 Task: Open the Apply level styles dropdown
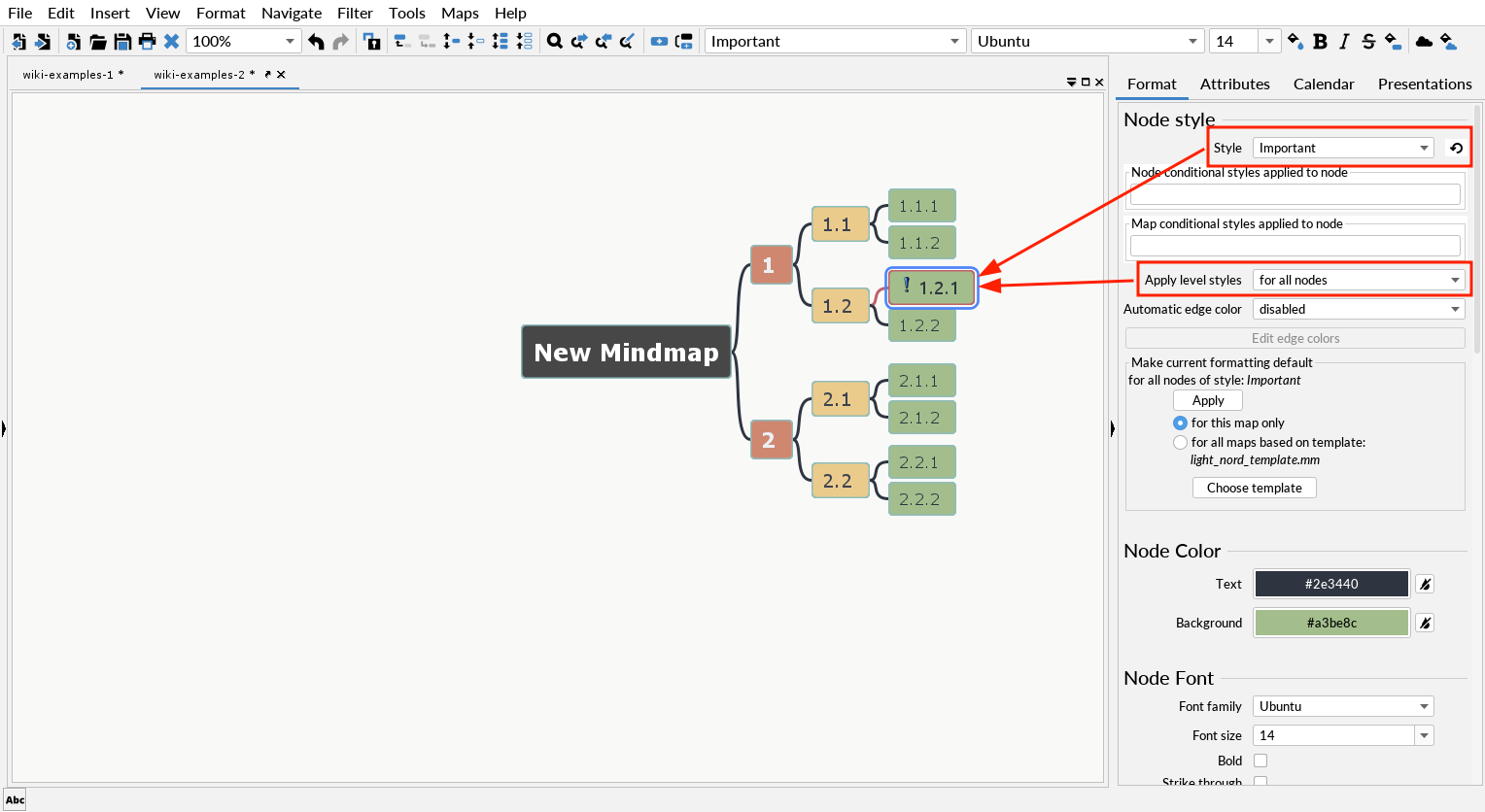[x=1358, y=281]
